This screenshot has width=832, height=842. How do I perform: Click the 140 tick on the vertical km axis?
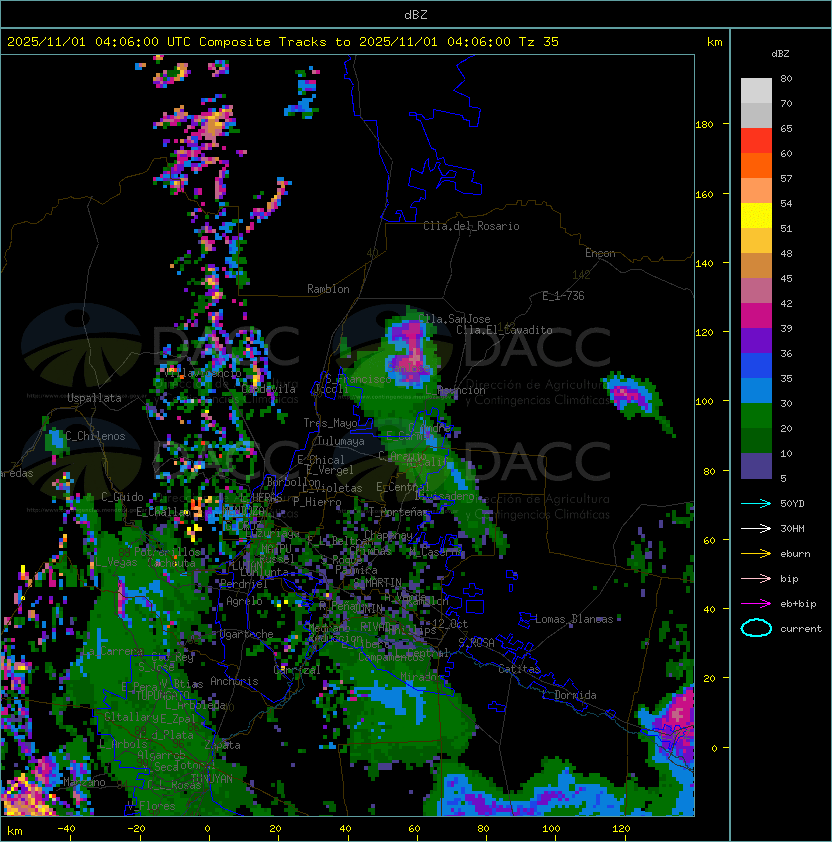(704, 263)
